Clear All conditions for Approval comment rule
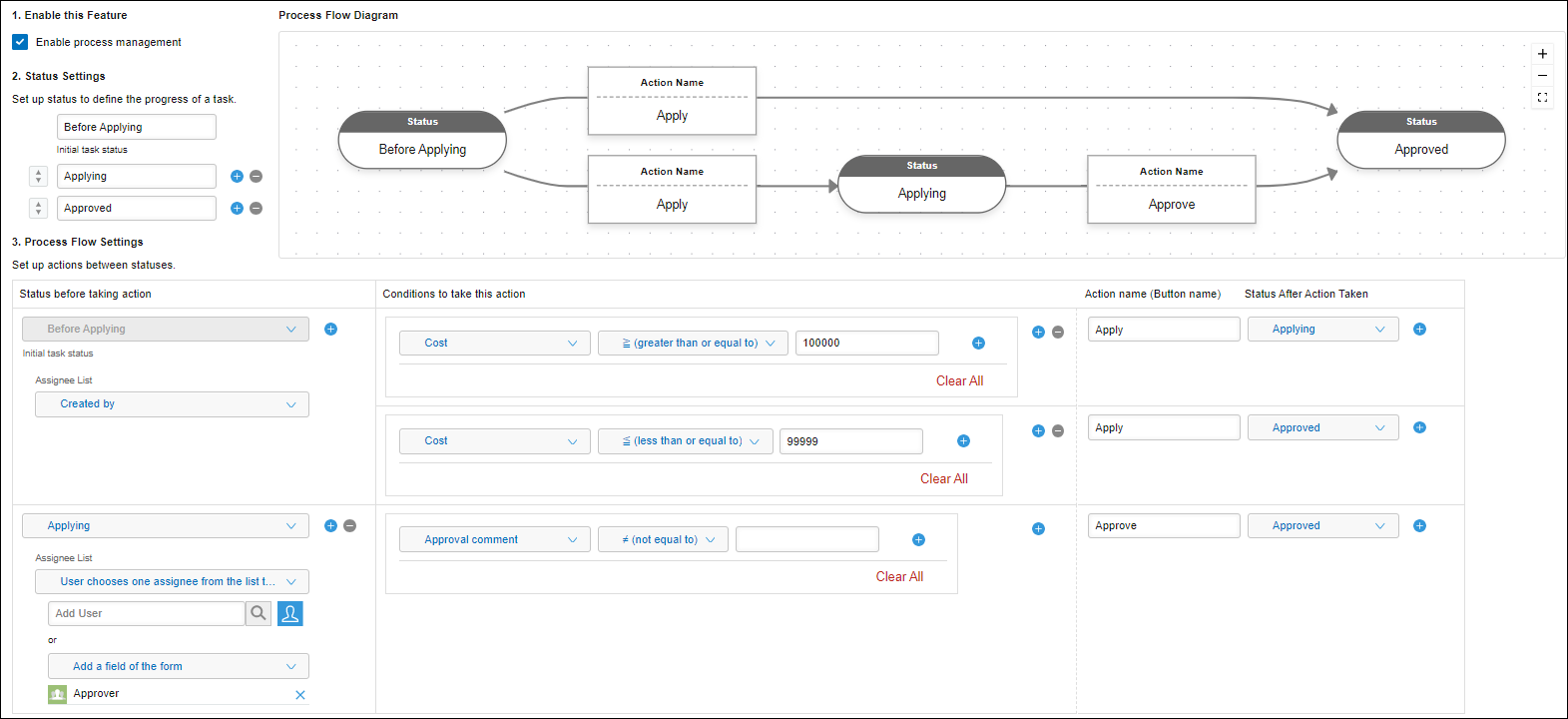 click(899, 576)
